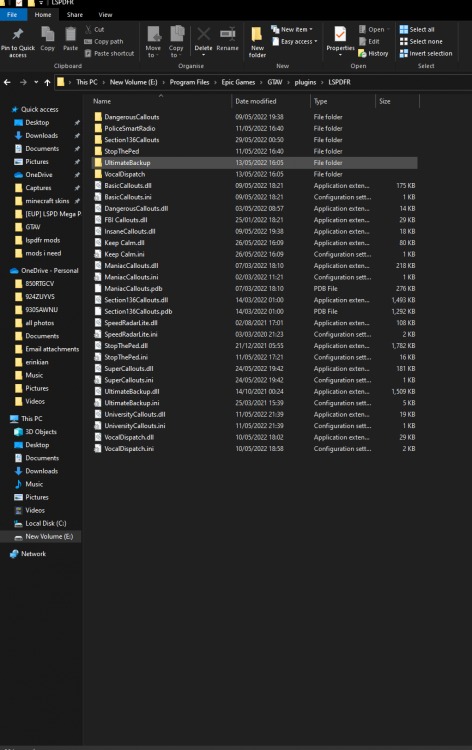
Task: Click Select none in the ribbon
Action: click(421, 42)
